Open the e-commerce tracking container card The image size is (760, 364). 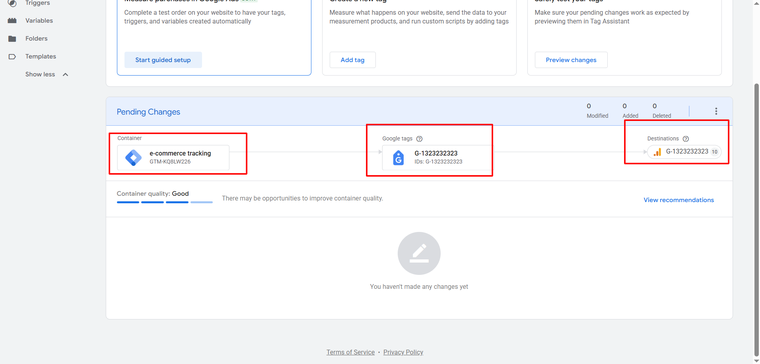[174, 158]
